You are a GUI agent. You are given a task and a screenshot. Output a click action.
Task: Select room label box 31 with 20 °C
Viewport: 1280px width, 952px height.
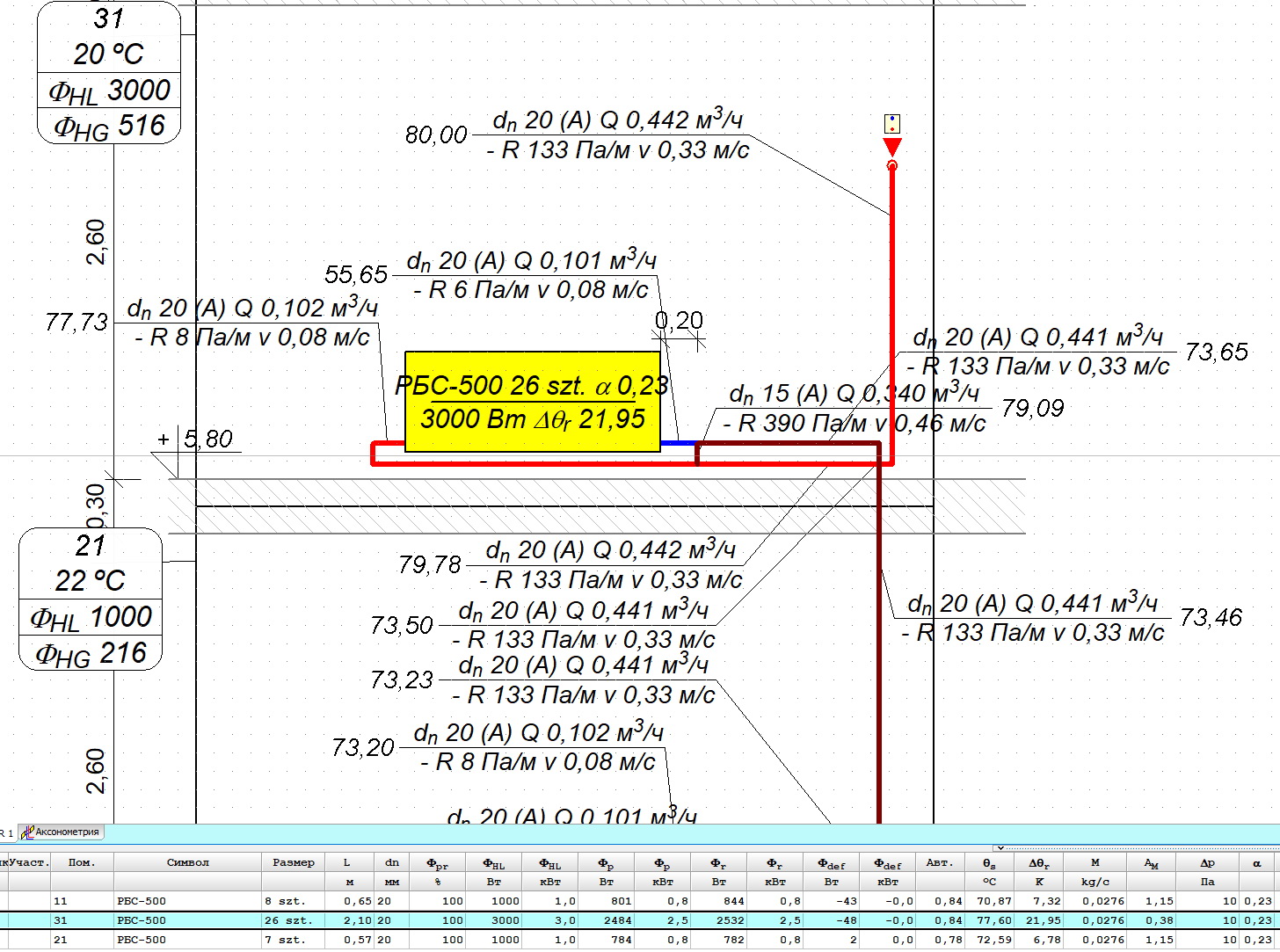tap(109, 72)
